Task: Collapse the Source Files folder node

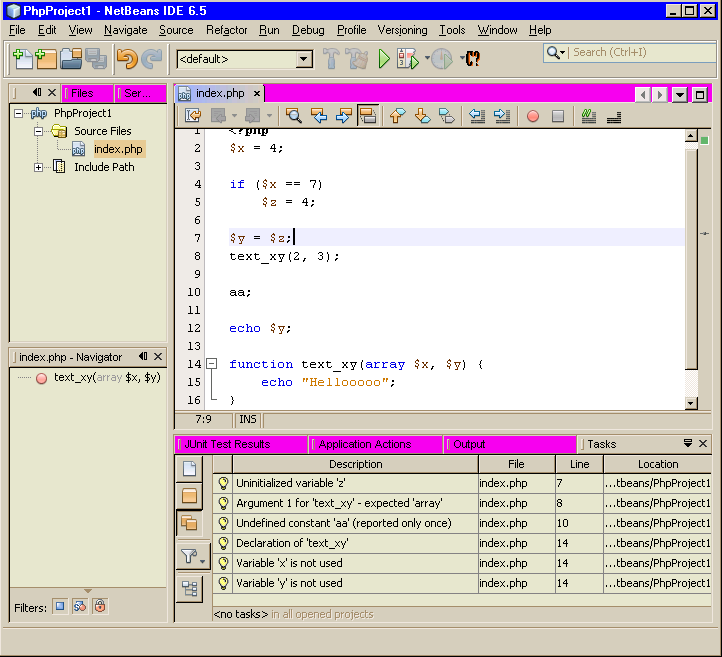Action: point(39,132)
